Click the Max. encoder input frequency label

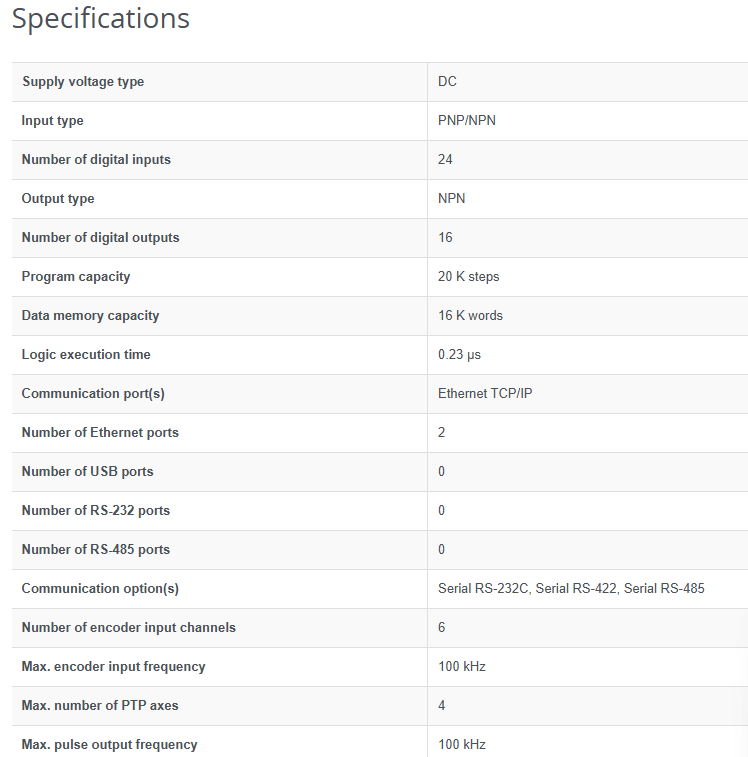pos(113,667)
